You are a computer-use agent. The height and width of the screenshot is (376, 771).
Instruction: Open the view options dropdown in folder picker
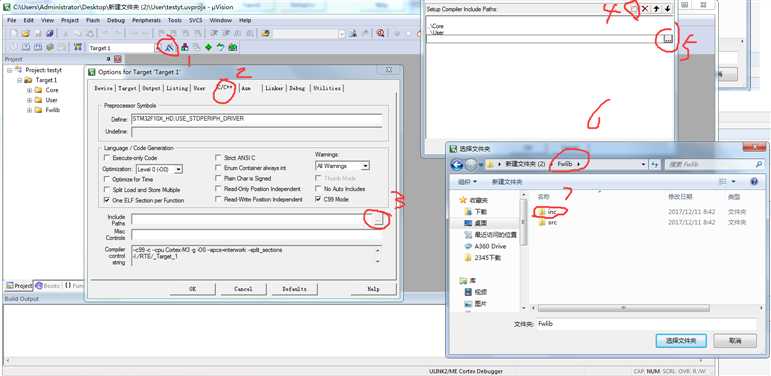(x=734, y=181)
